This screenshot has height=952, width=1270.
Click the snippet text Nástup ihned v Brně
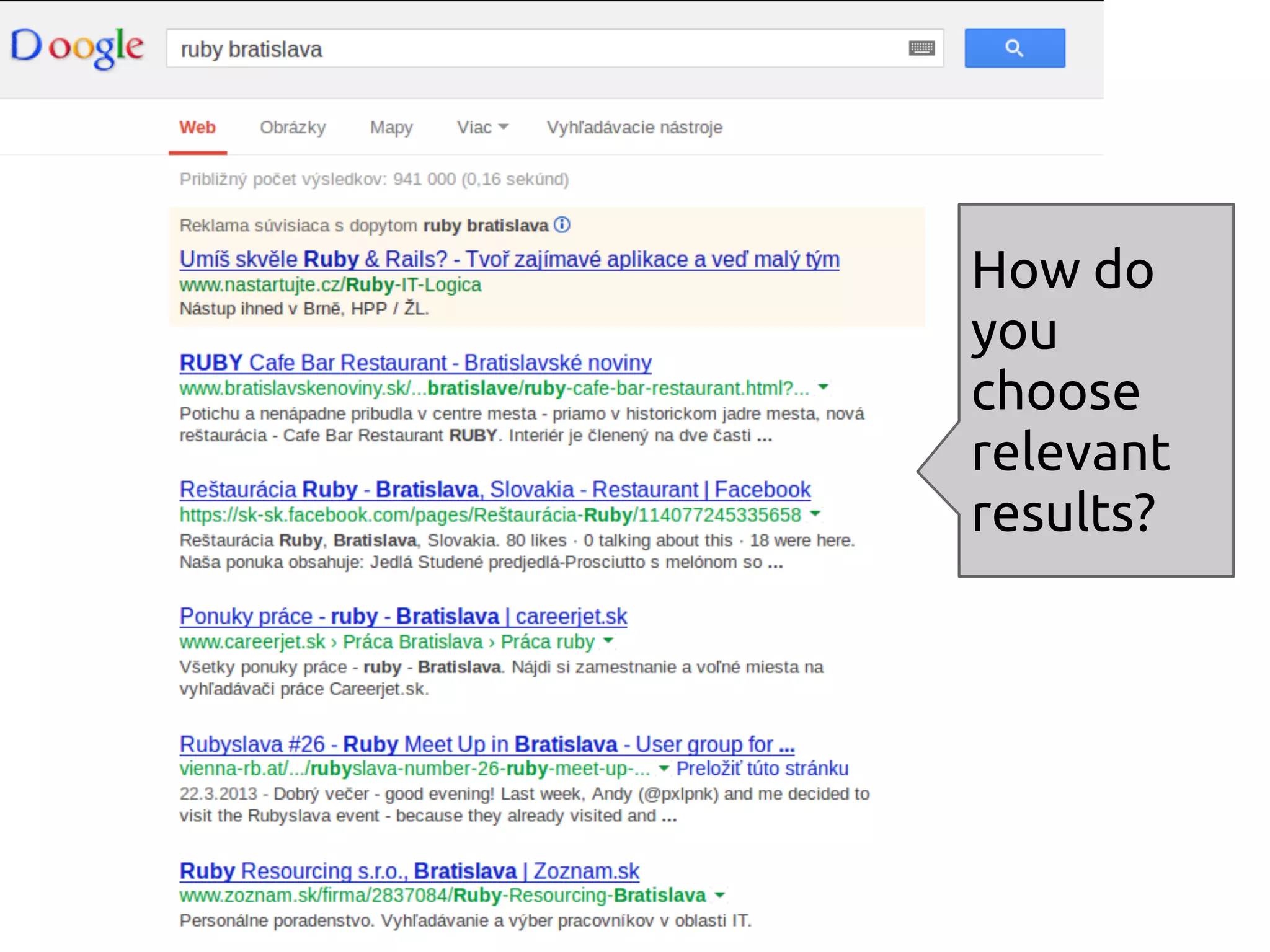(304, 308)
